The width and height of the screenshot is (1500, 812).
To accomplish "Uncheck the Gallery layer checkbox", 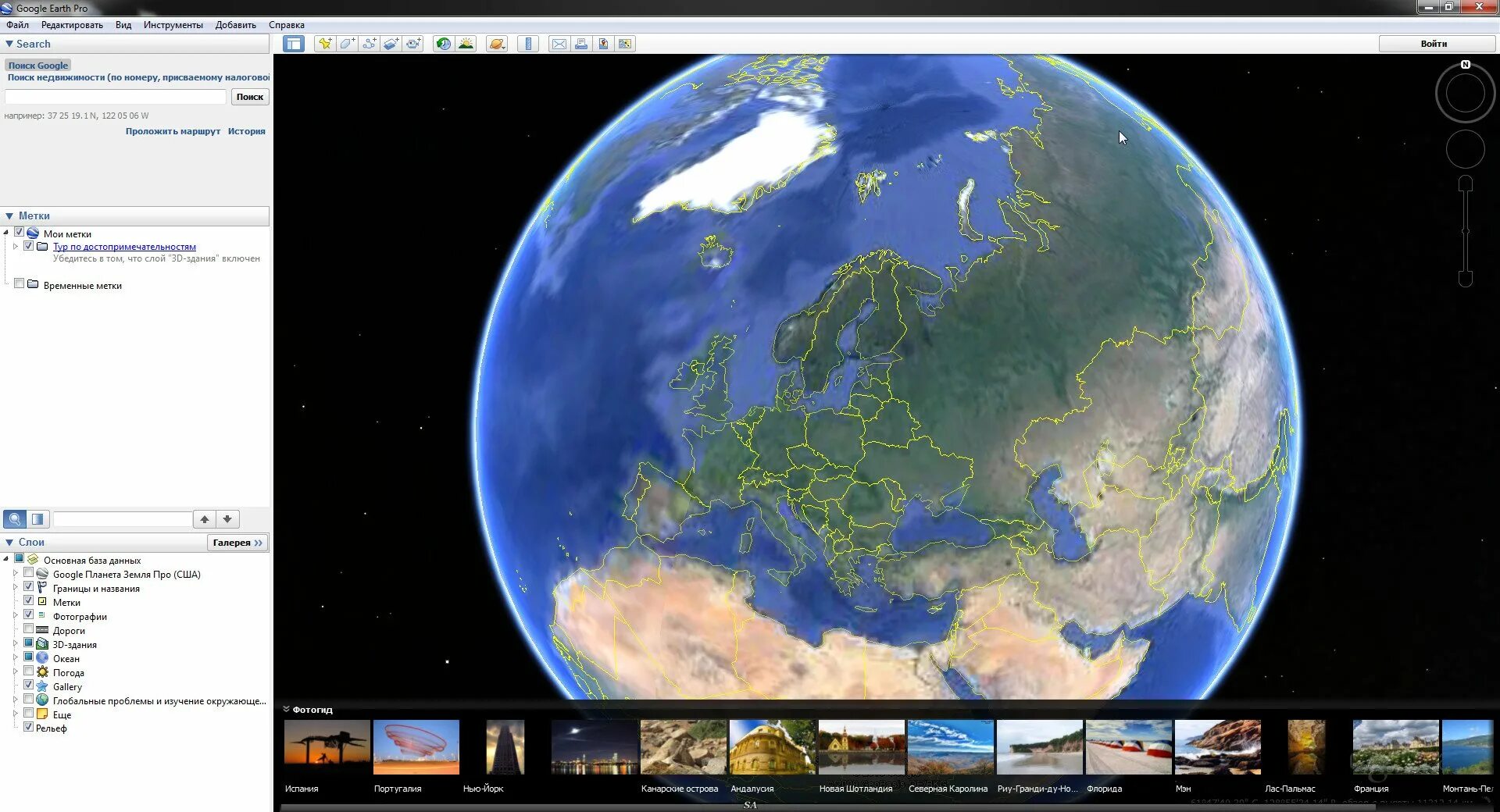I will 29,686.
